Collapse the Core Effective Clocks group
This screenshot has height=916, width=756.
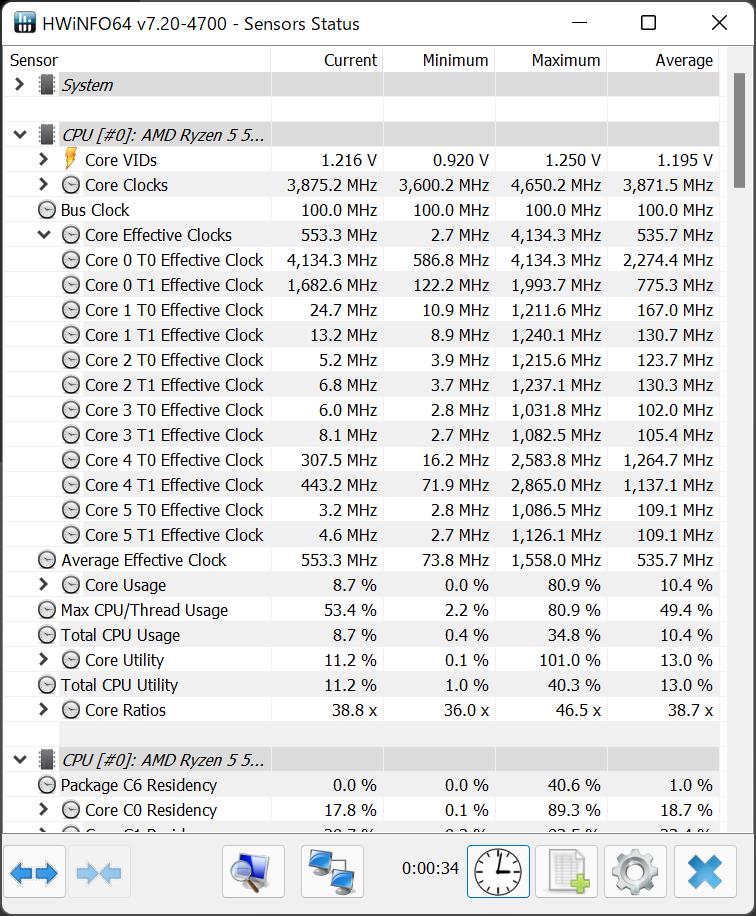[x=44, y=234]
